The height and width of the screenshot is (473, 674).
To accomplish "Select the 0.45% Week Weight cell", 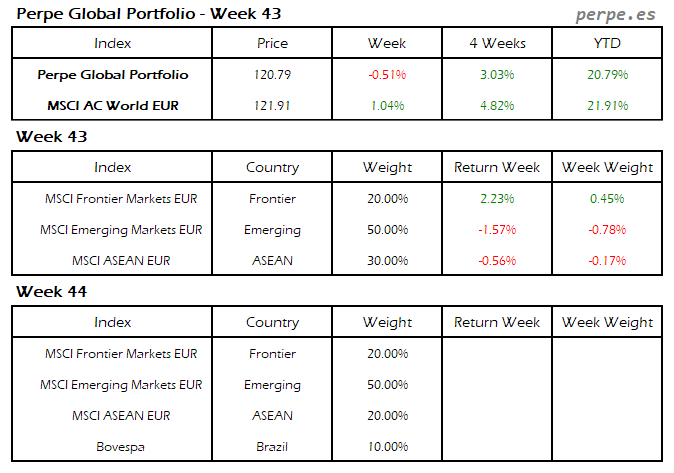I will coord(608,199).
